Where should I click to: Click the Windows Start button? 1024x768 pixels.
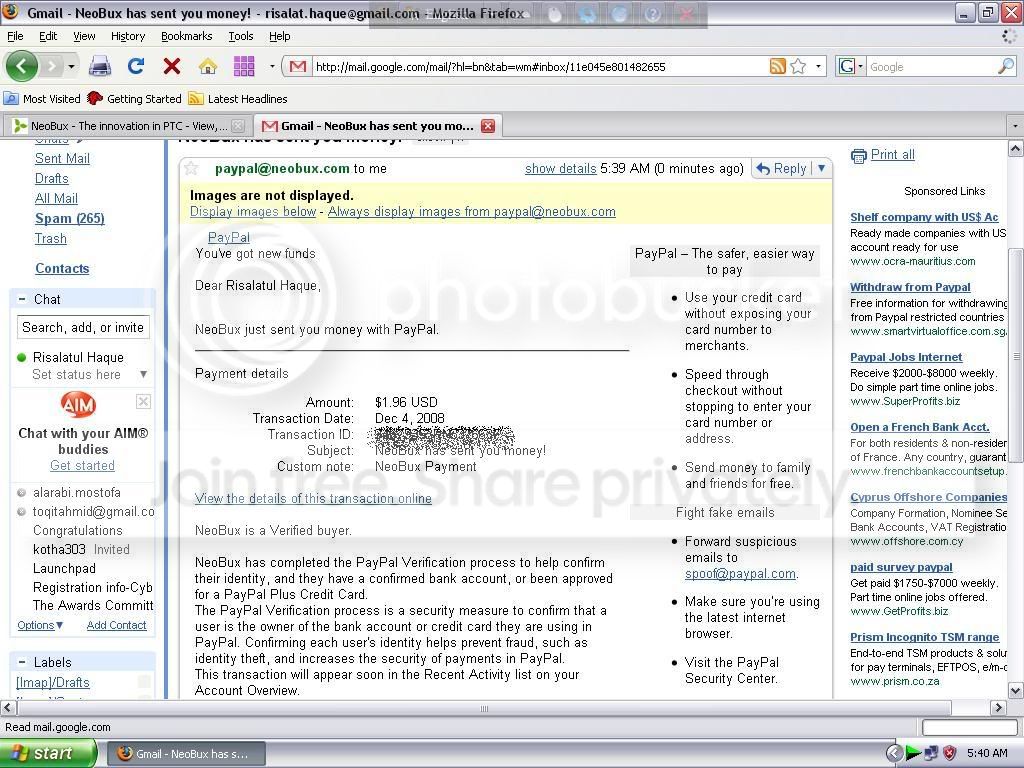point(48,753)
